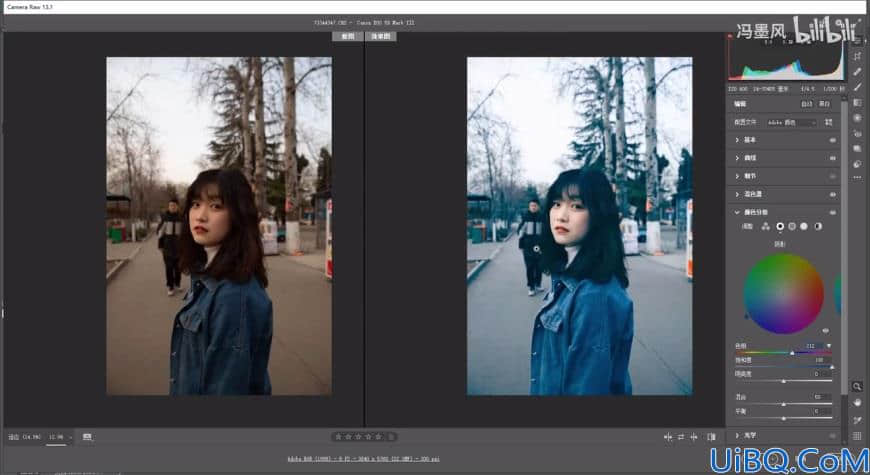Screen dimensions: 870x475
Task: Select the Midtones color grading circle
Action: (792, 226)
